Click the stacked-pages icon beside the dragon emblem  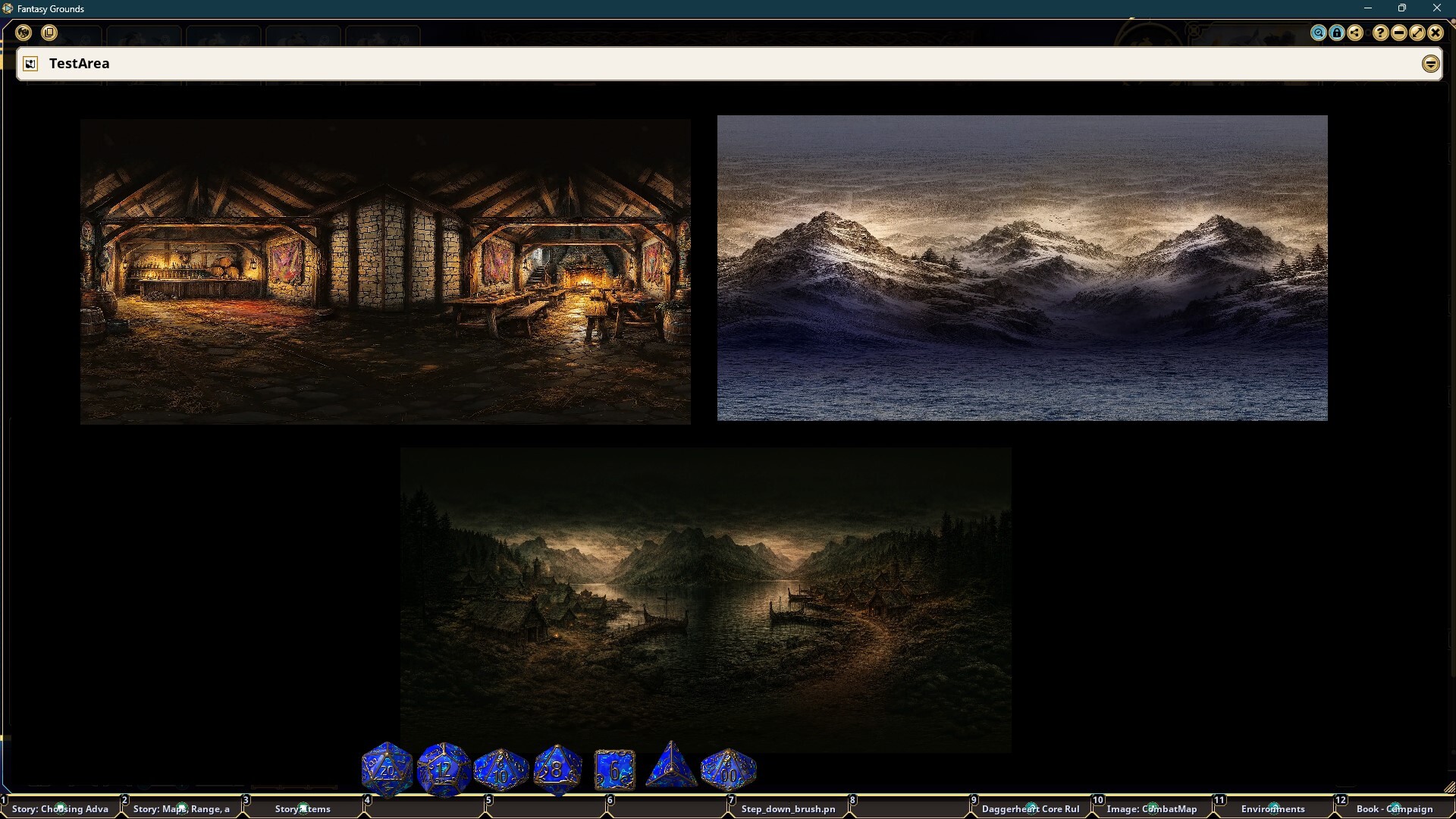click(x=49, y=33)
